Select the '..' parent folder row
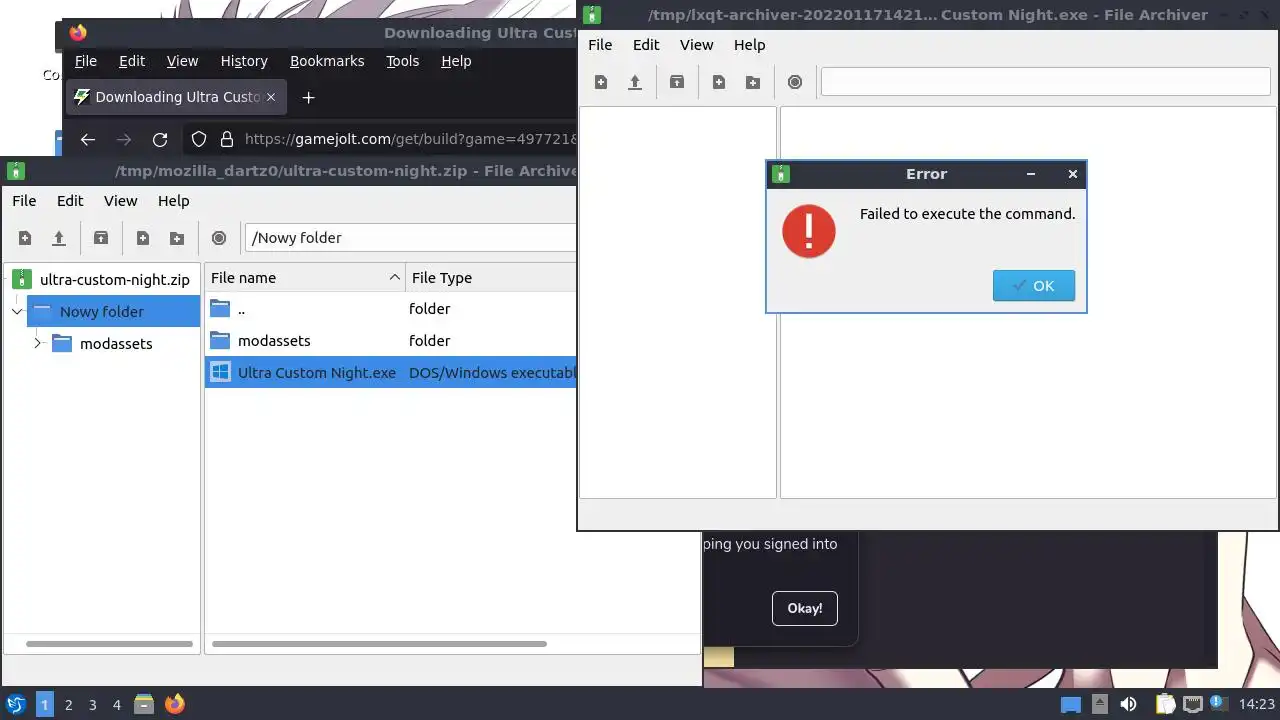The width and height of the screenshot is (1280, 720). click(391, 309)
